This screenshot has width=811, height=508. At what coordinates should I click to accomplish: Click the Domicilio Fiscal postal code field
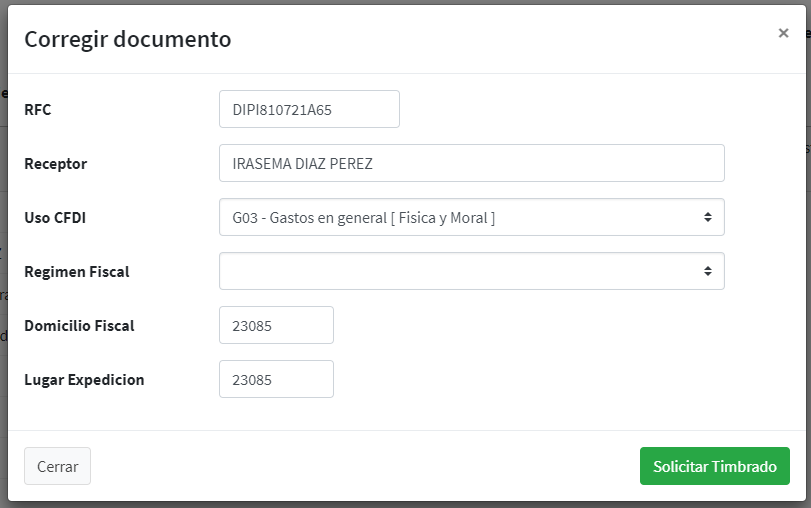tap(276, 325)
